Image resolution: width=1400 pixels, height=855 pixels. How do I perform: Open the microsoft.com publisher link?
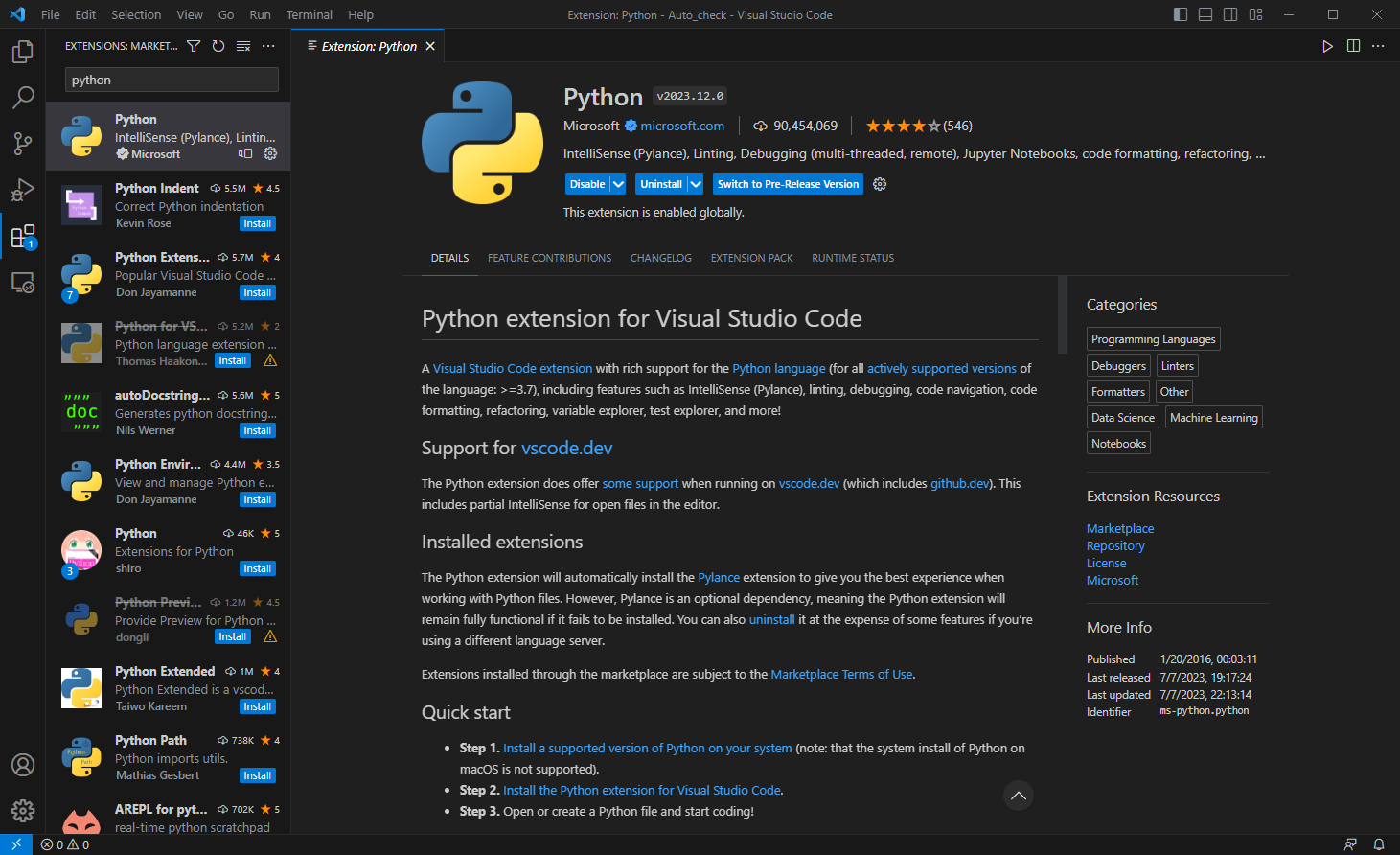682,126
